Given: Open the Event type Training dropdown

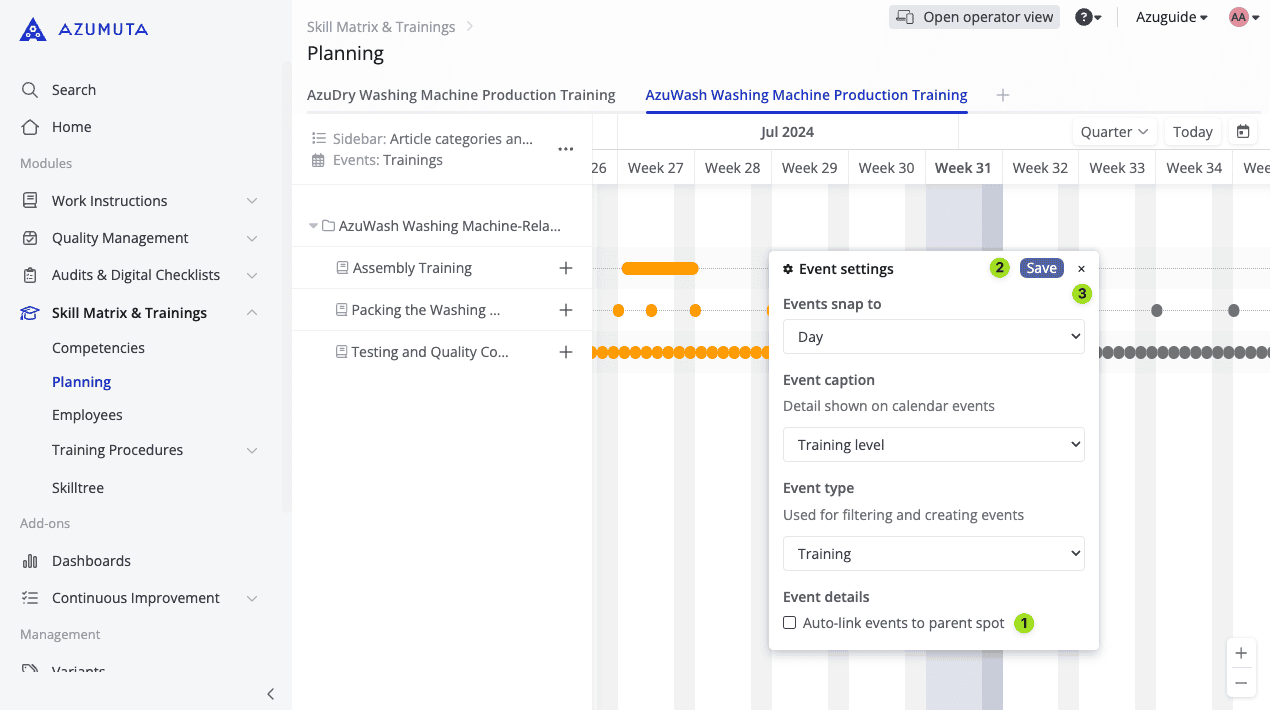Looking at the screenshot, I should tap(933, 554).
